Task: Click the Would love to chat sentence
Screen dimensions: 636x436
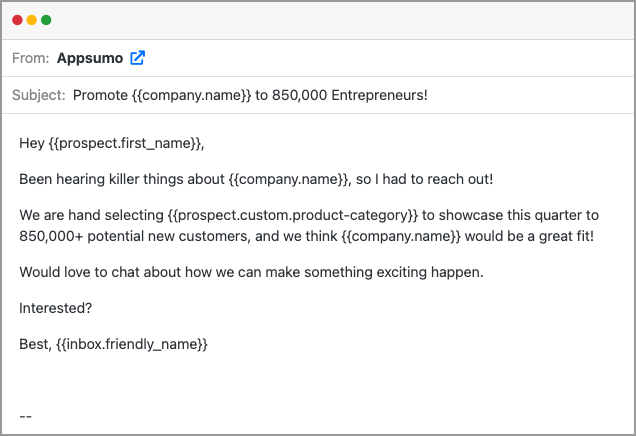Action: [x=251, y=272]
